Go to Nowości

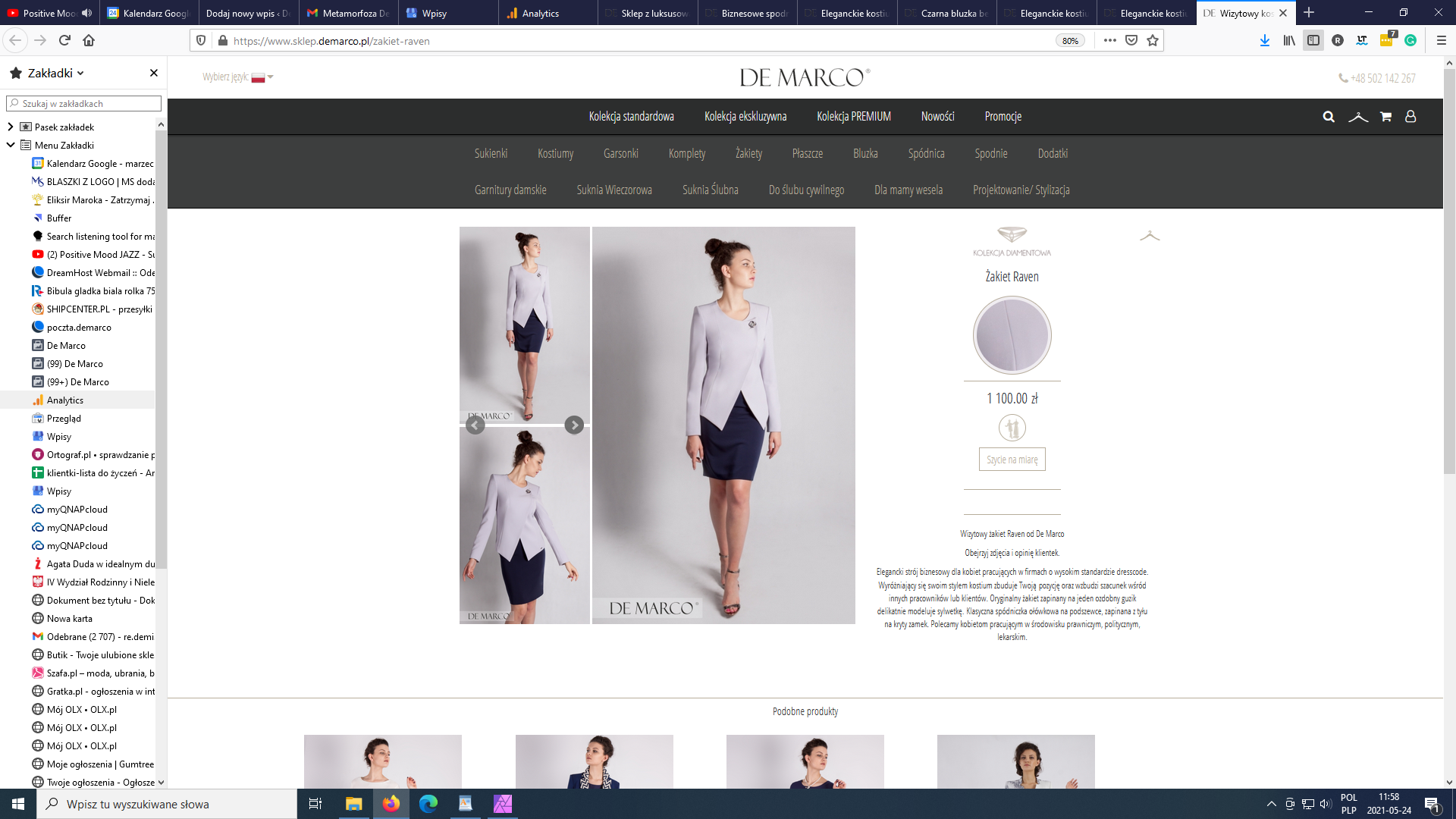tap(938, 117)
